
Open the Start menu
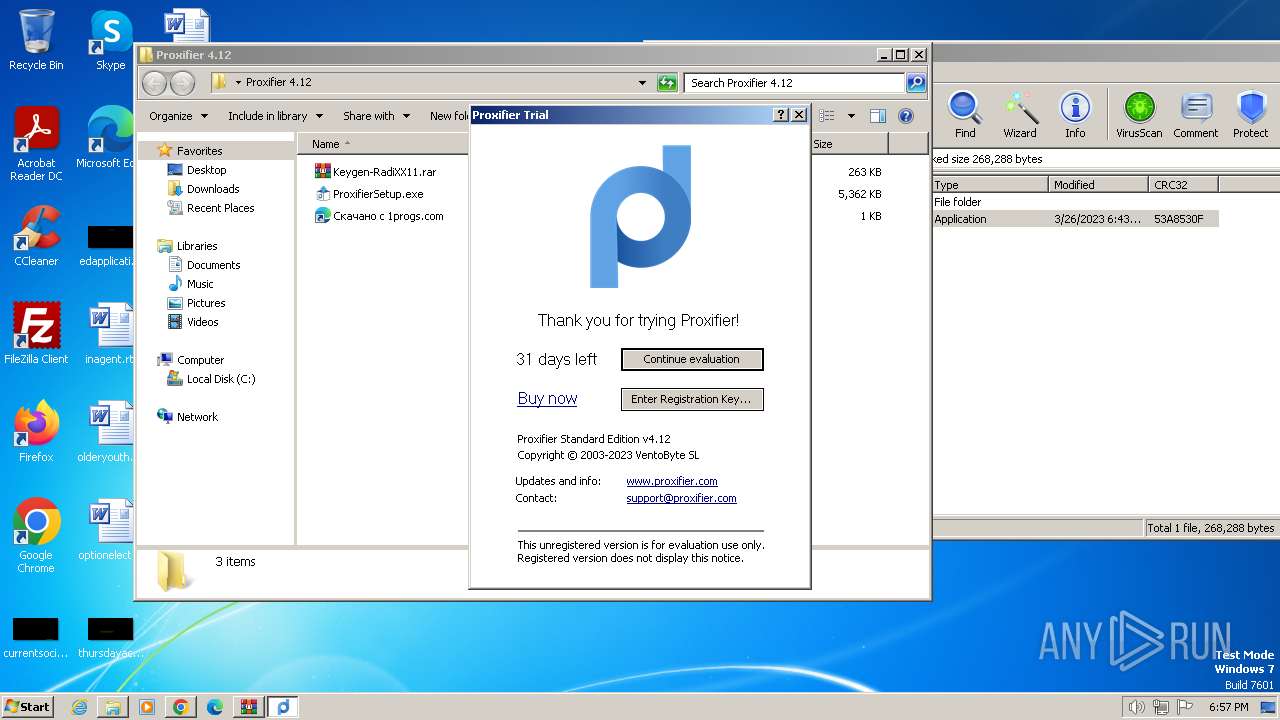pos(28,706)
